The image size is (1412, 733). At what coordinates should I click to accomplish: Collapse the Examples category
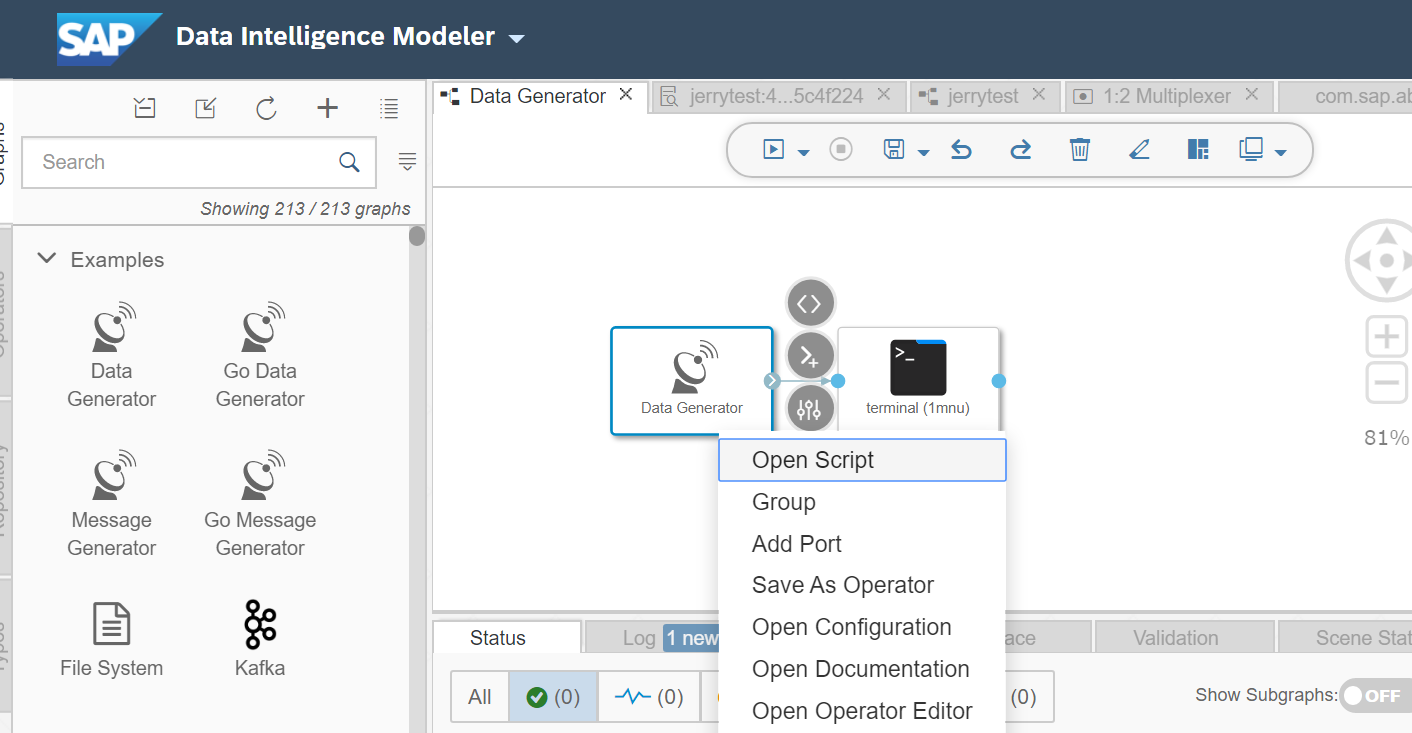[46, 259]
